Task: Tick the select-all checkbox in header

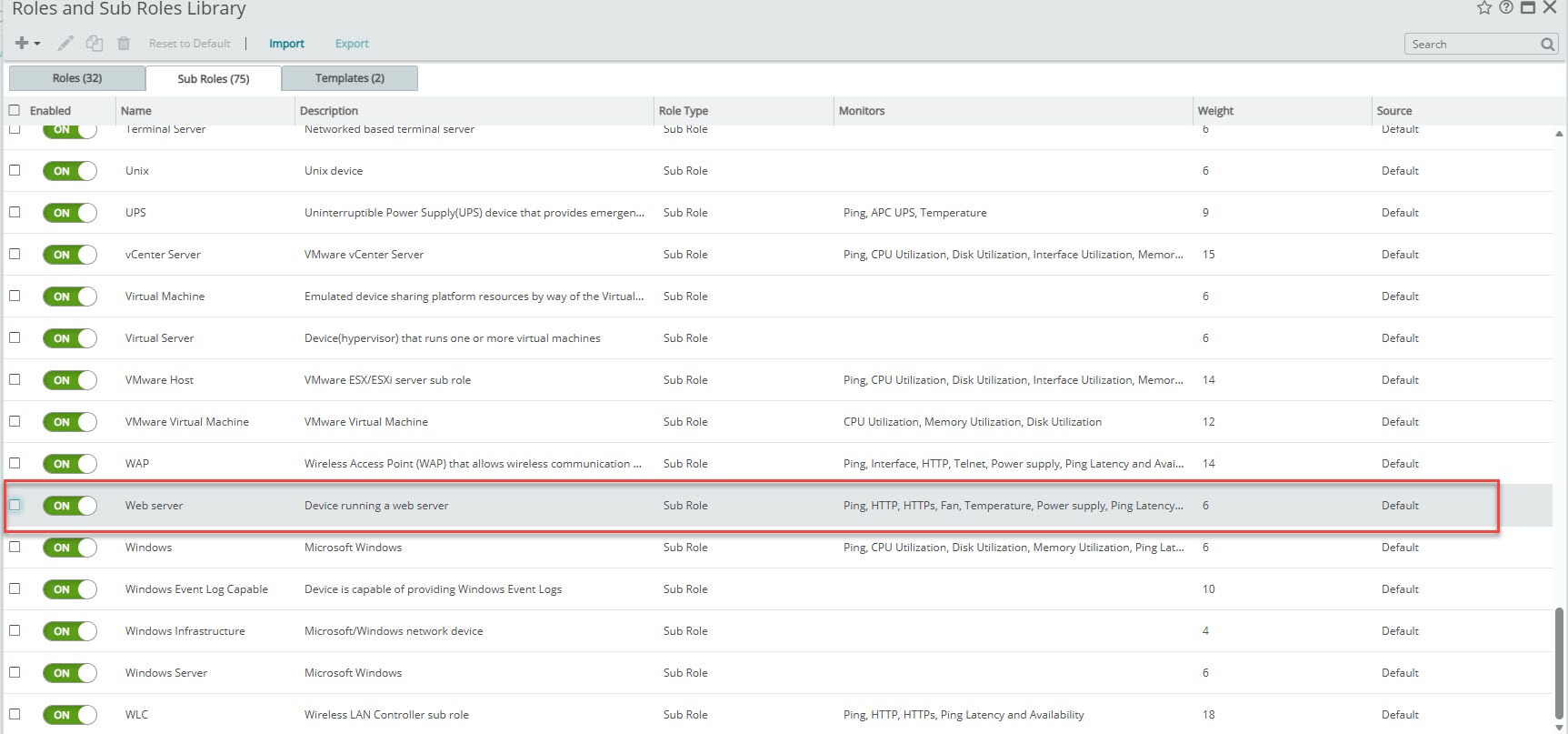Action: (15, 110)
